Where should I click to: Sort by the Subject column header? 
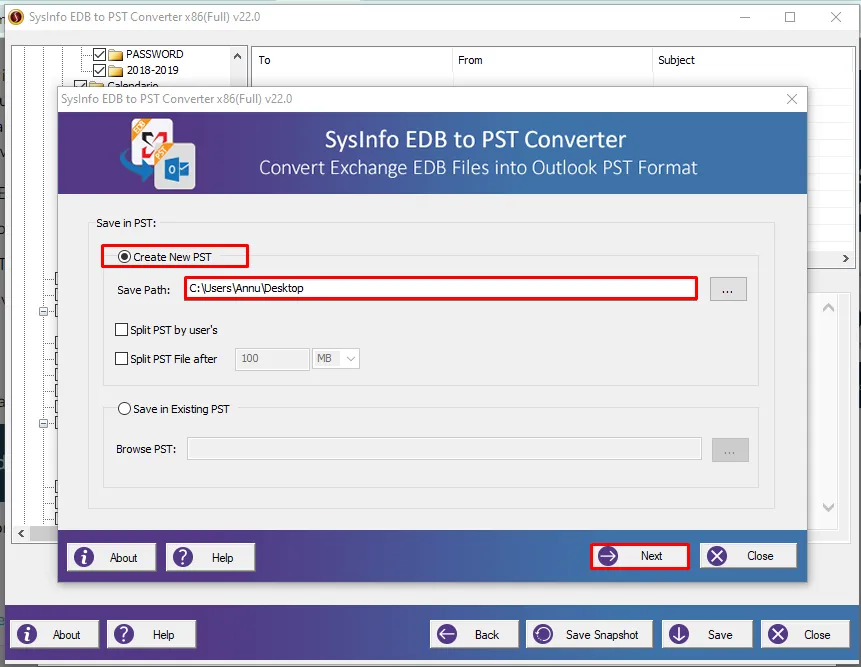pyautogui.click(x=752, y=60)
